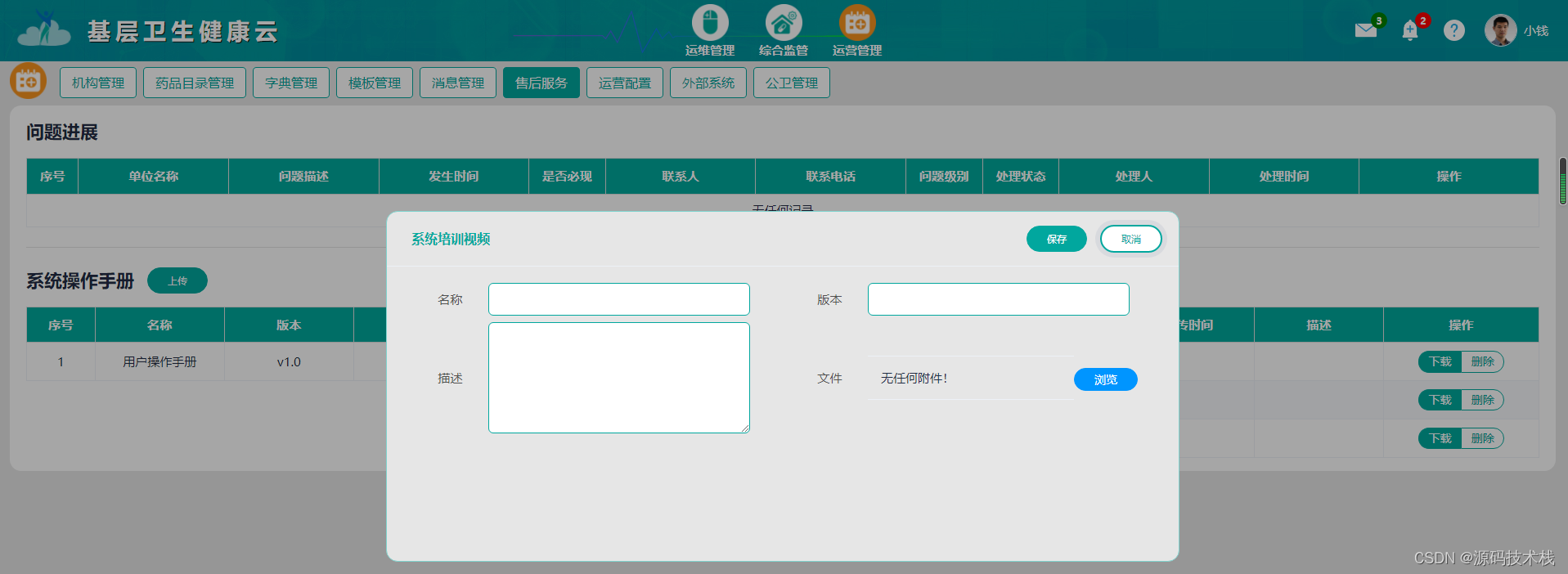The width and height of the screenshot is (1568, 574).
Task: Switch to the 模板管理 tab
Action: (375, 83)
